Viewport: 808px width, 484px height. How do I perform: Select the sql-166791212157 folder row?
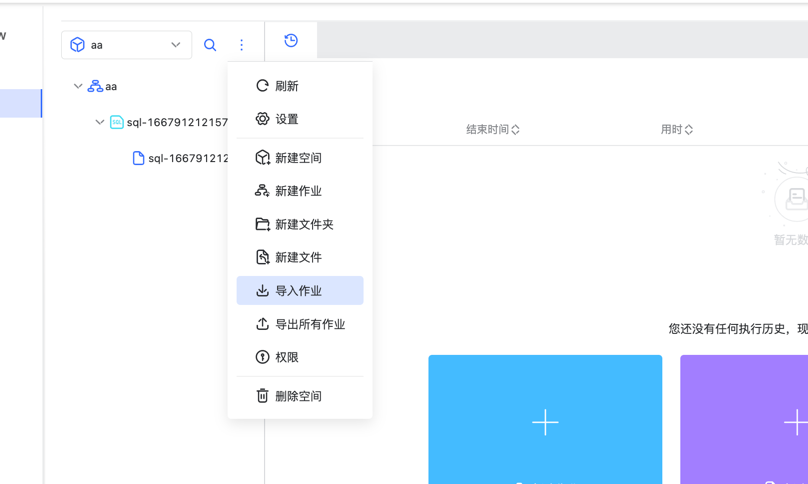pyautogui.click(x=169, y=122)
